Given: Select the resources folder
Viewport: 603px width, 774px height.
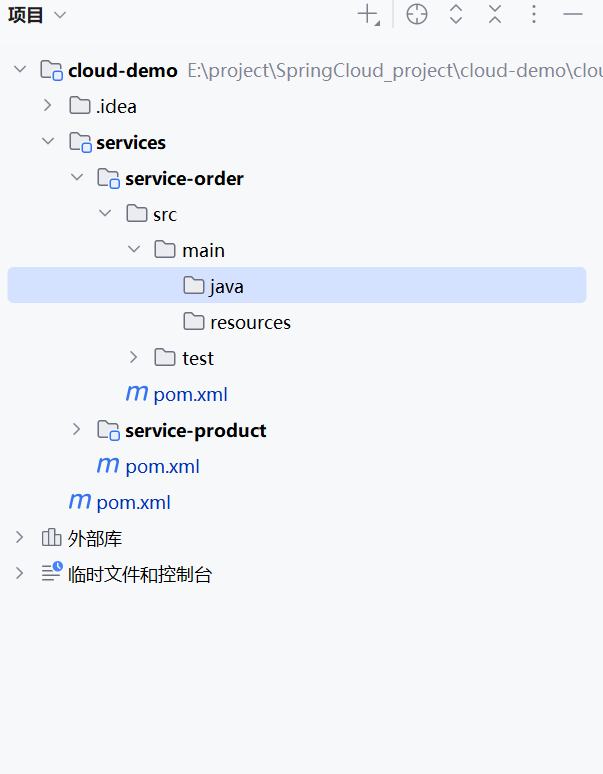Looking at the screenshot, I should 250,322.
